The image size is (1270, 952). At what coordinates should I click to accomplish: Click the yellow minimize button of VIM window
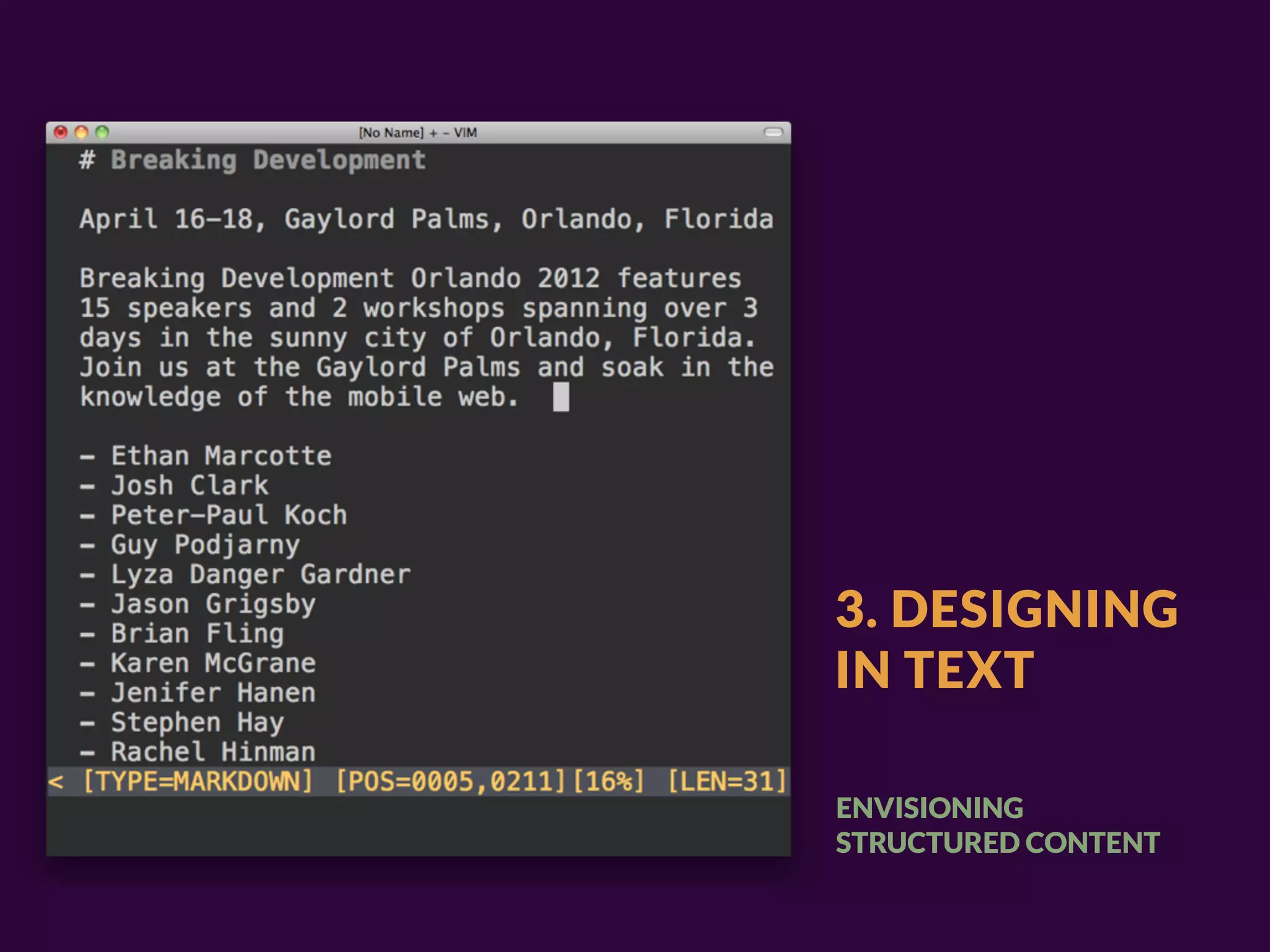click(x=81, y=132)
